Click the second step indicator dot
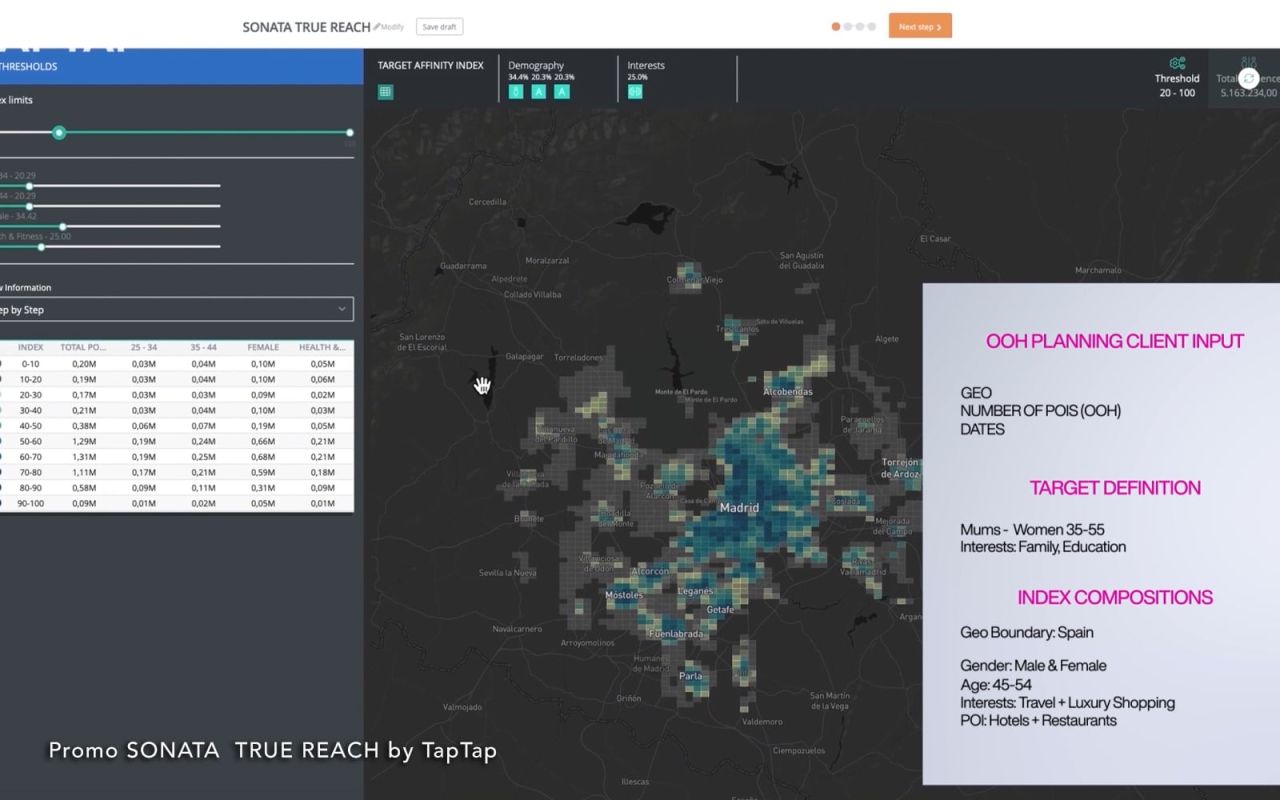Image resolution: width=1280 pixels, height=800 pixels. click(848, 27)
